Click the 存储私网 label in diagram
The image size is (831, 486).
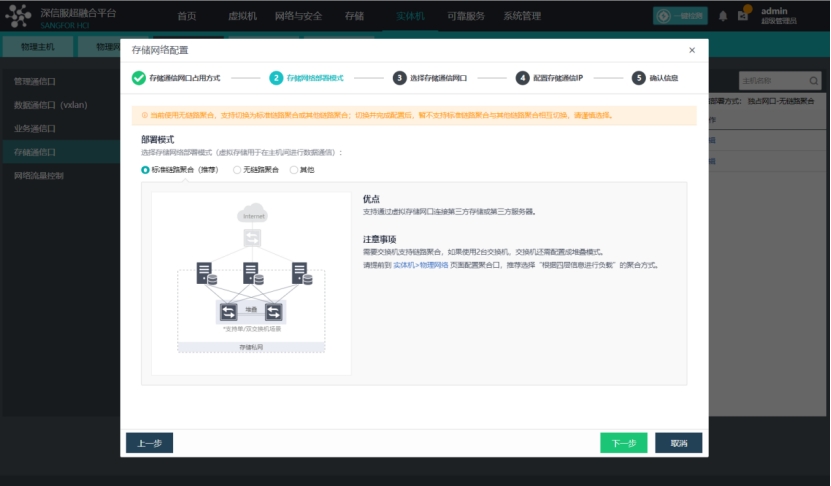pyautogui.click(x=251, y=347)
